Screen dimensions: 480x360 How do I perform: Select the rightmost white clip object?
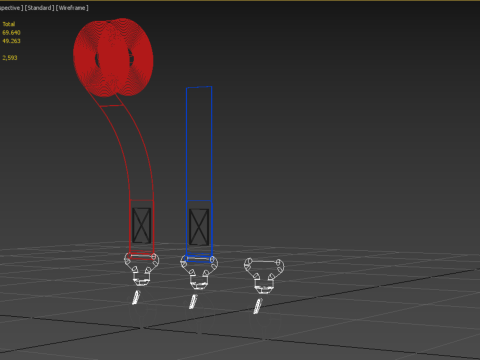click(x=264, y=275)
